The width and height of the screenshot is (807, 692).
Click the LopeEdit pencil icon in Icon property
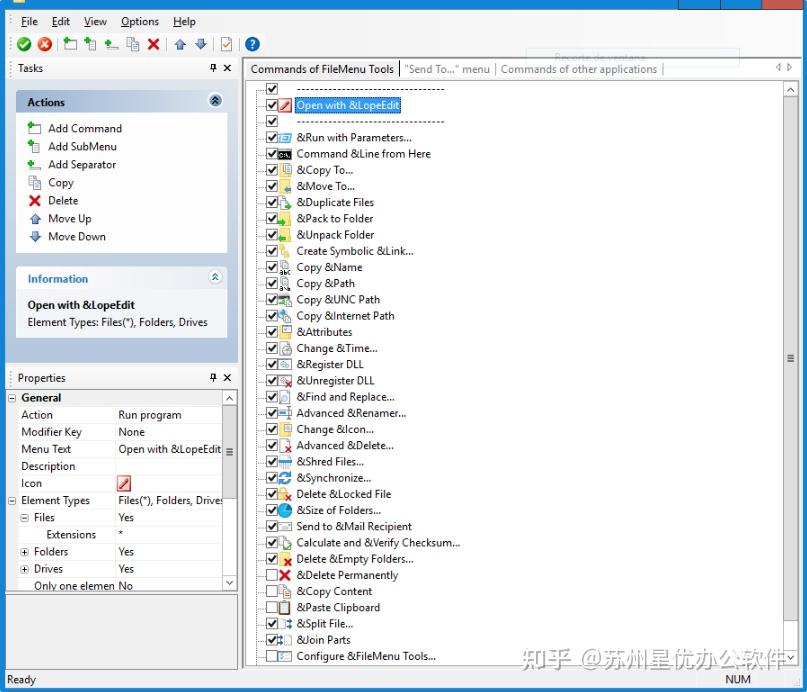(124, 483)
